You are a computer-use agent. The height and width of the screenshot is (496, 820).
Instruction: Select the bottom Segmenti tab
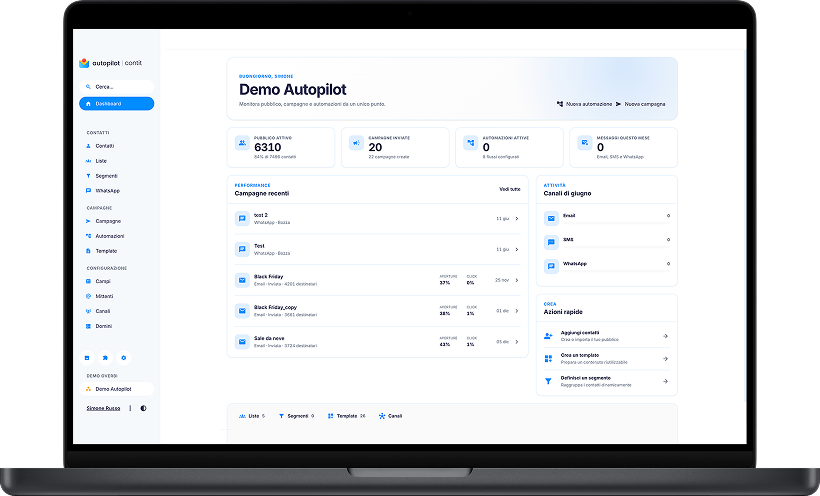point(296,416)
